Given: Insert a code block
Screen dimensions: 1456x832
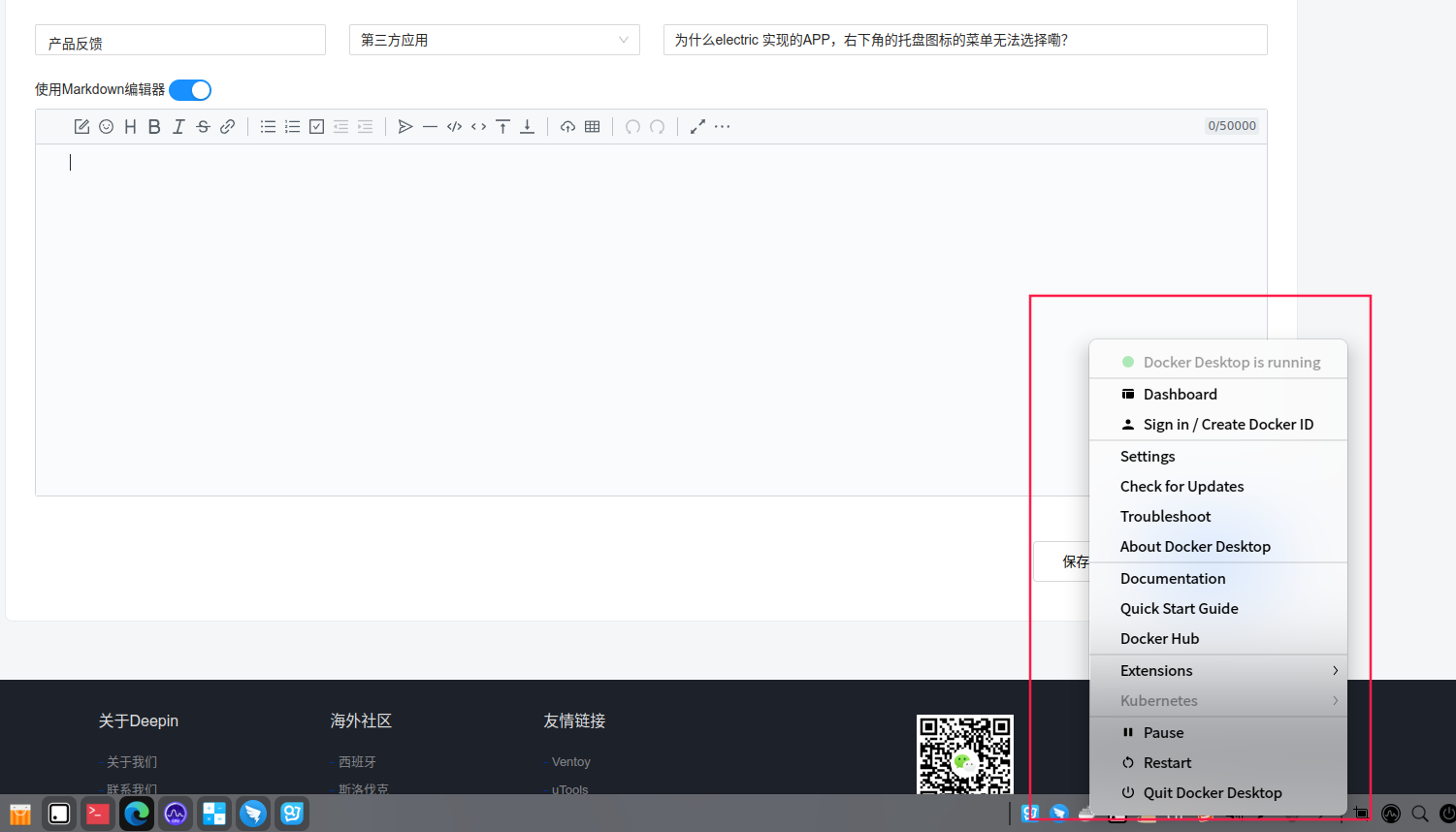Looking at the screenshot, I should point(454,127).
